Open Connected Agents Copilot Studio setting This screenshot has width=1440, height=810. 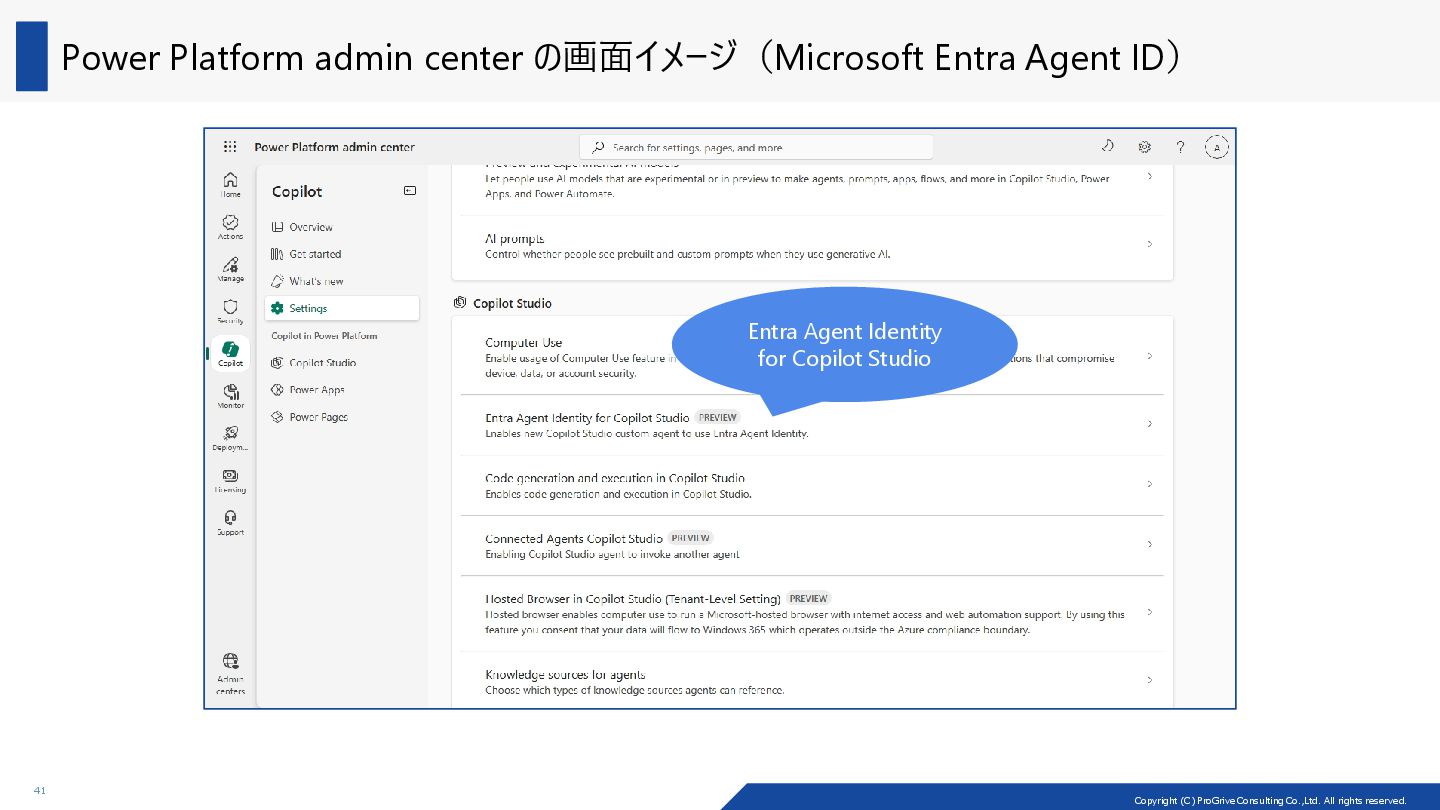[x=812, y=545]
